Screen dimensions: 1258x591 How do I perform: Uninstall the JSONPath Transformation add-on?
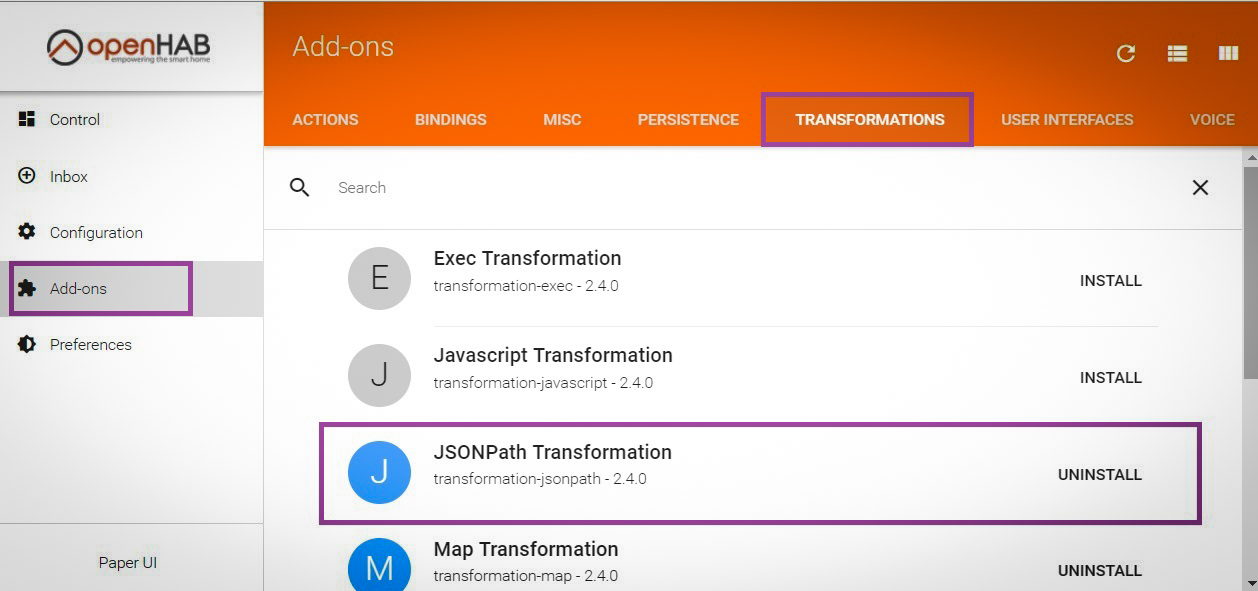pos(1100,475)
